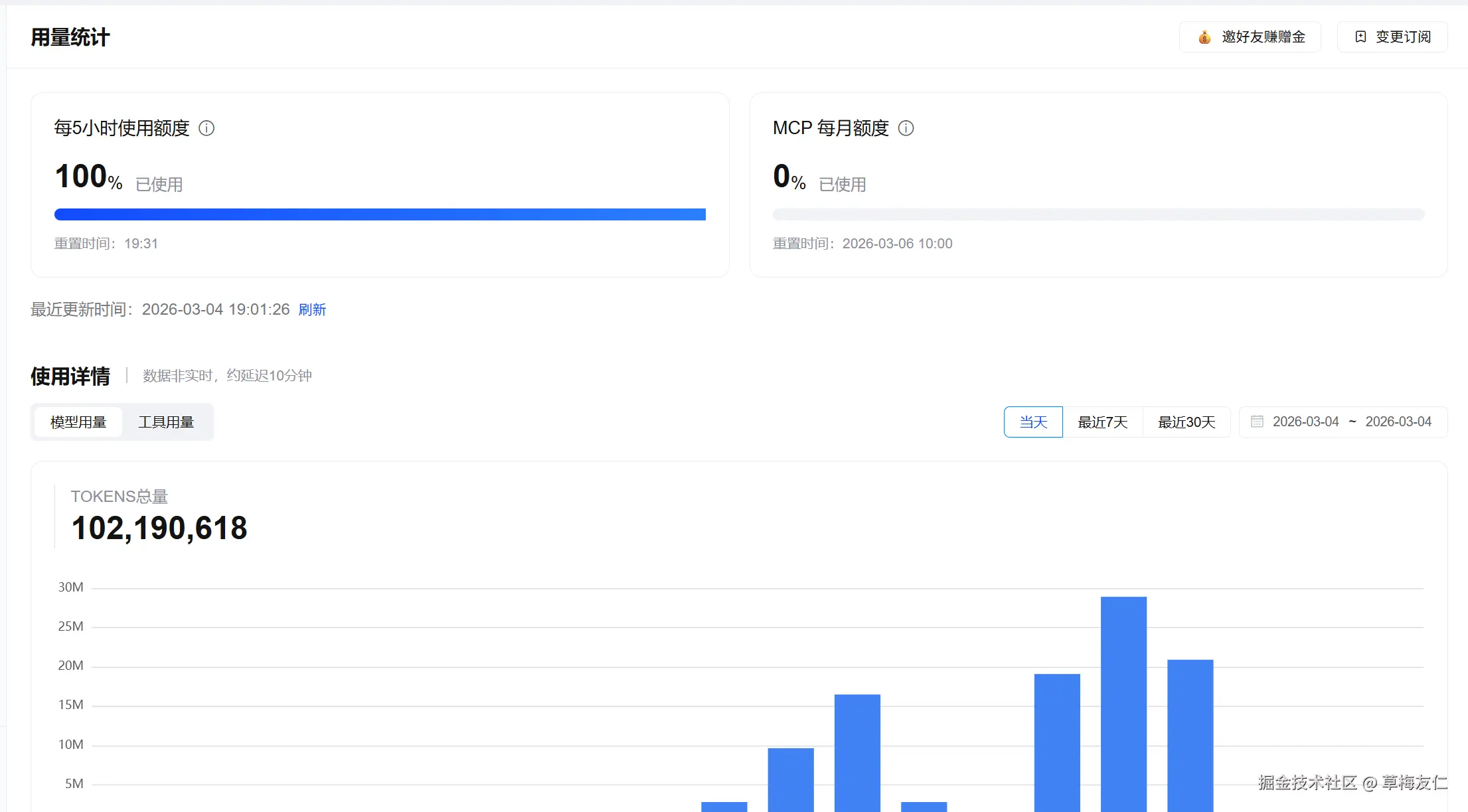The width and height of the screenshot is (1468, 812).
Task: Click the blue 100% usage progress bar
Action: click(380, 214)
